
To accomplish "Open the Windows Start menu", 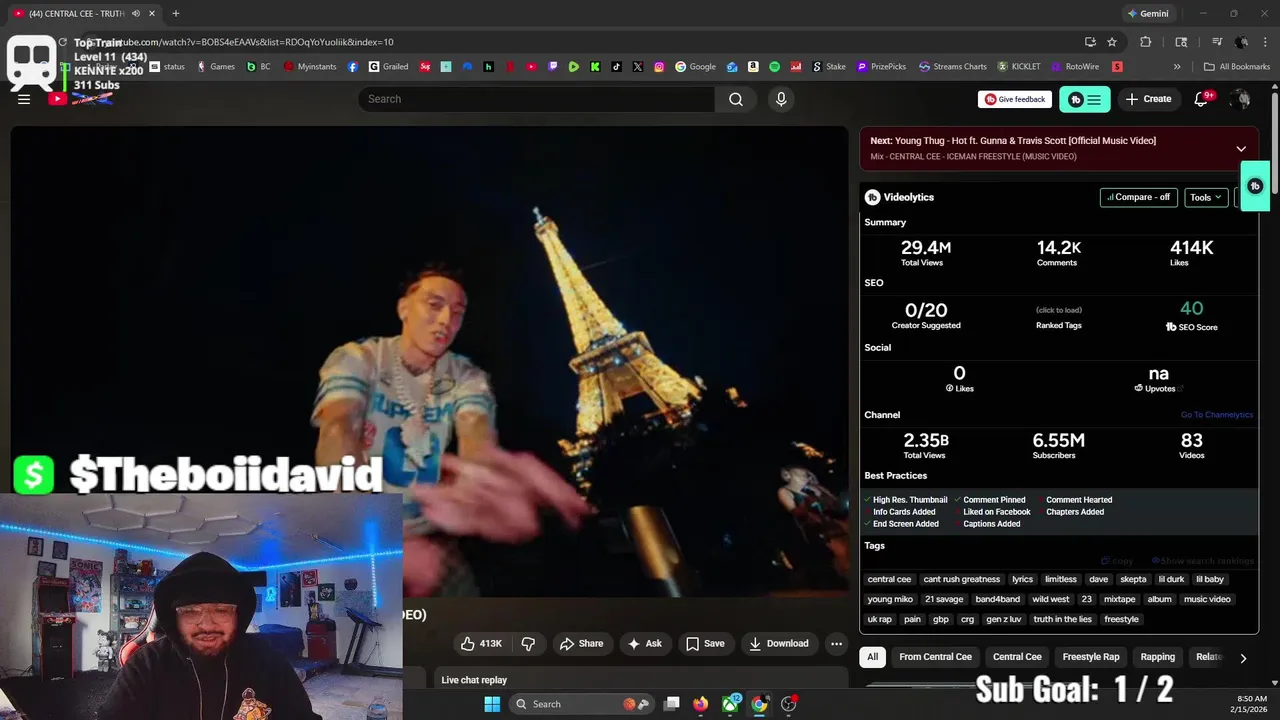I will [492, 704].
